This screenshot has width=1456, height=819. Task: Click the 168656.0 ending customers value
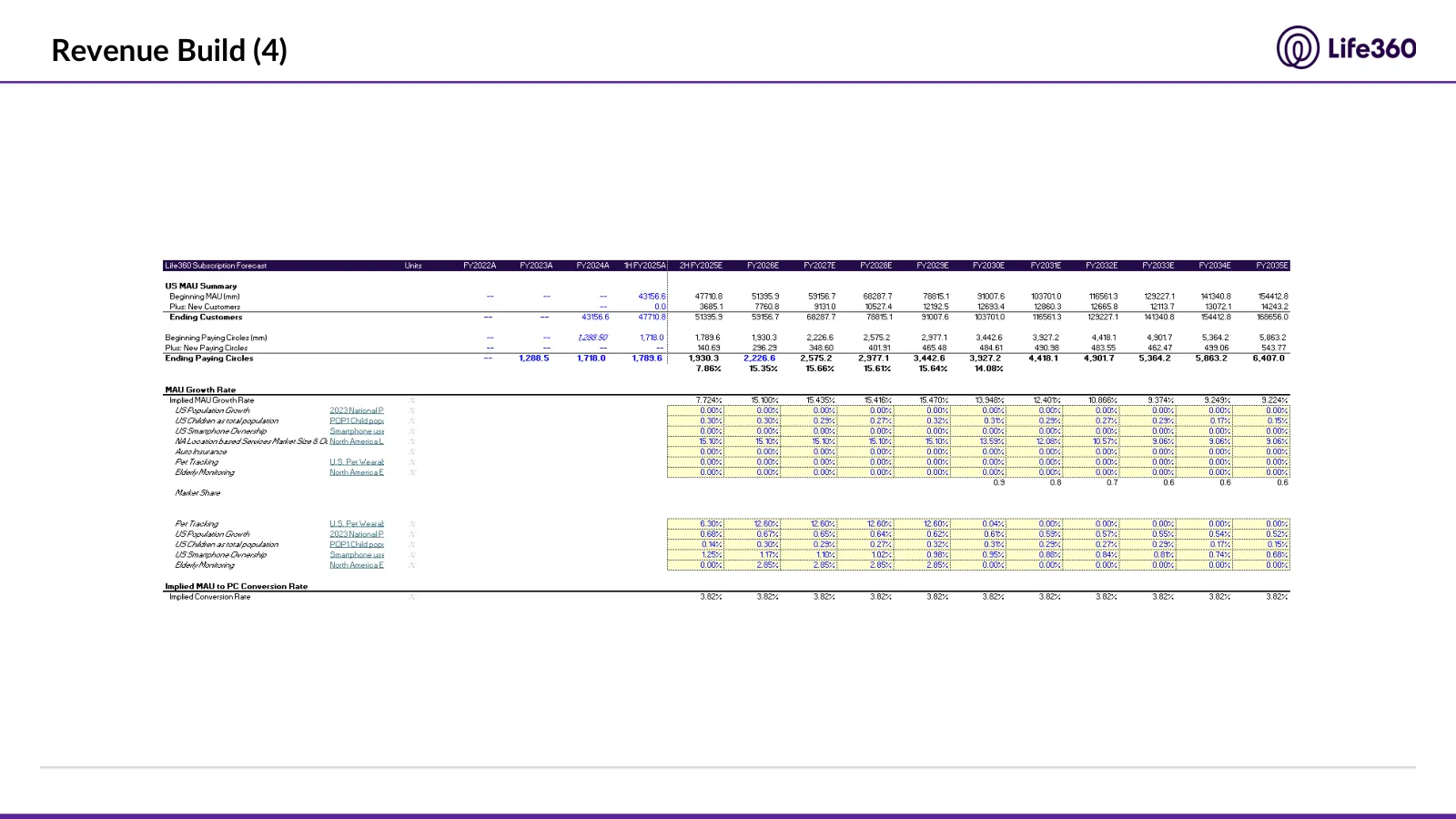(1272, 318)
